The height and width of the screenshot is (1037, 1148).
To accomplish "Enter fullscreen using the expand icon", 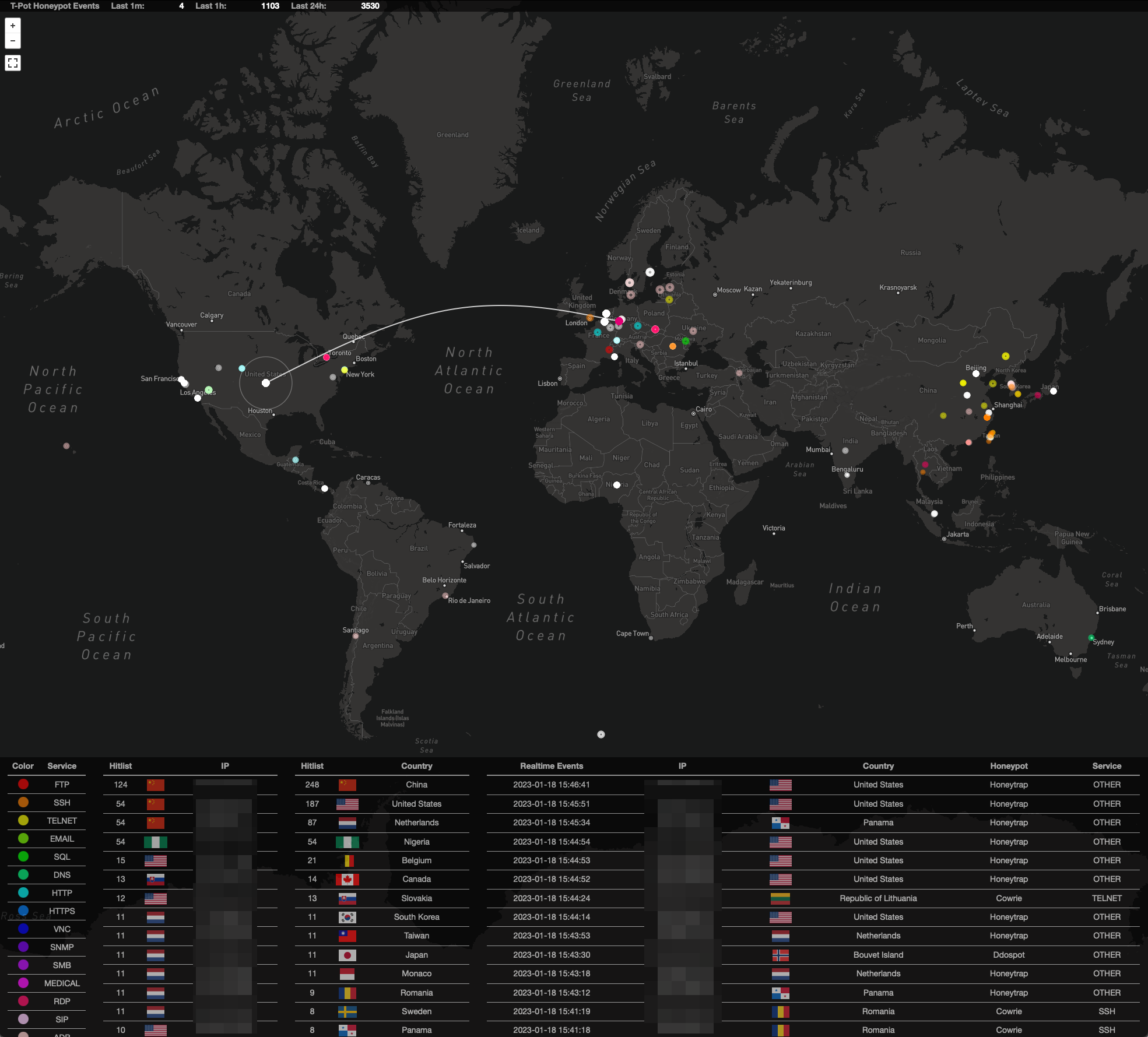I will [x=13, y=63].
